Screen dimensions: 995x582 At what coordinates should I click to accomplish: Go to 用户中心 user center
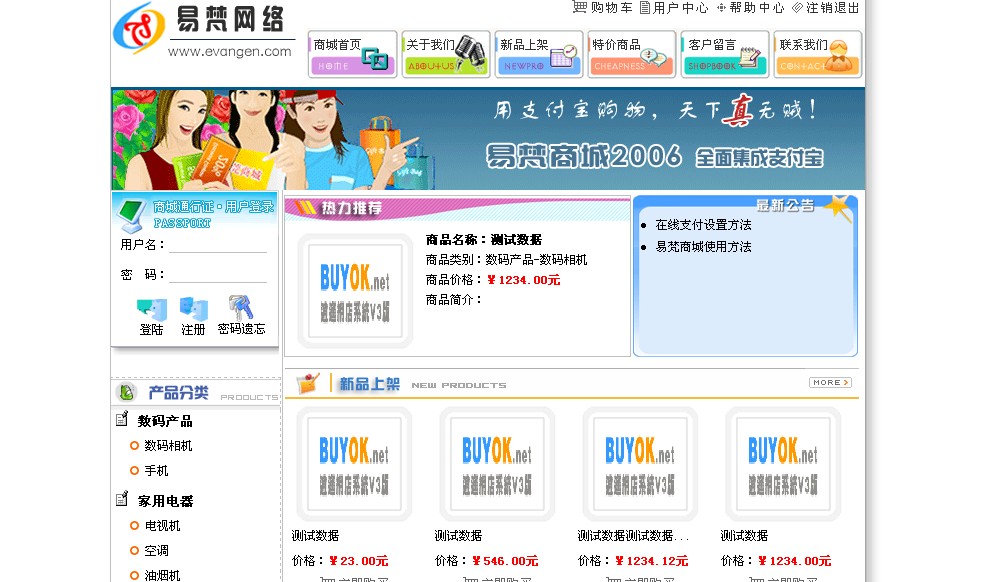coord(673,8)
